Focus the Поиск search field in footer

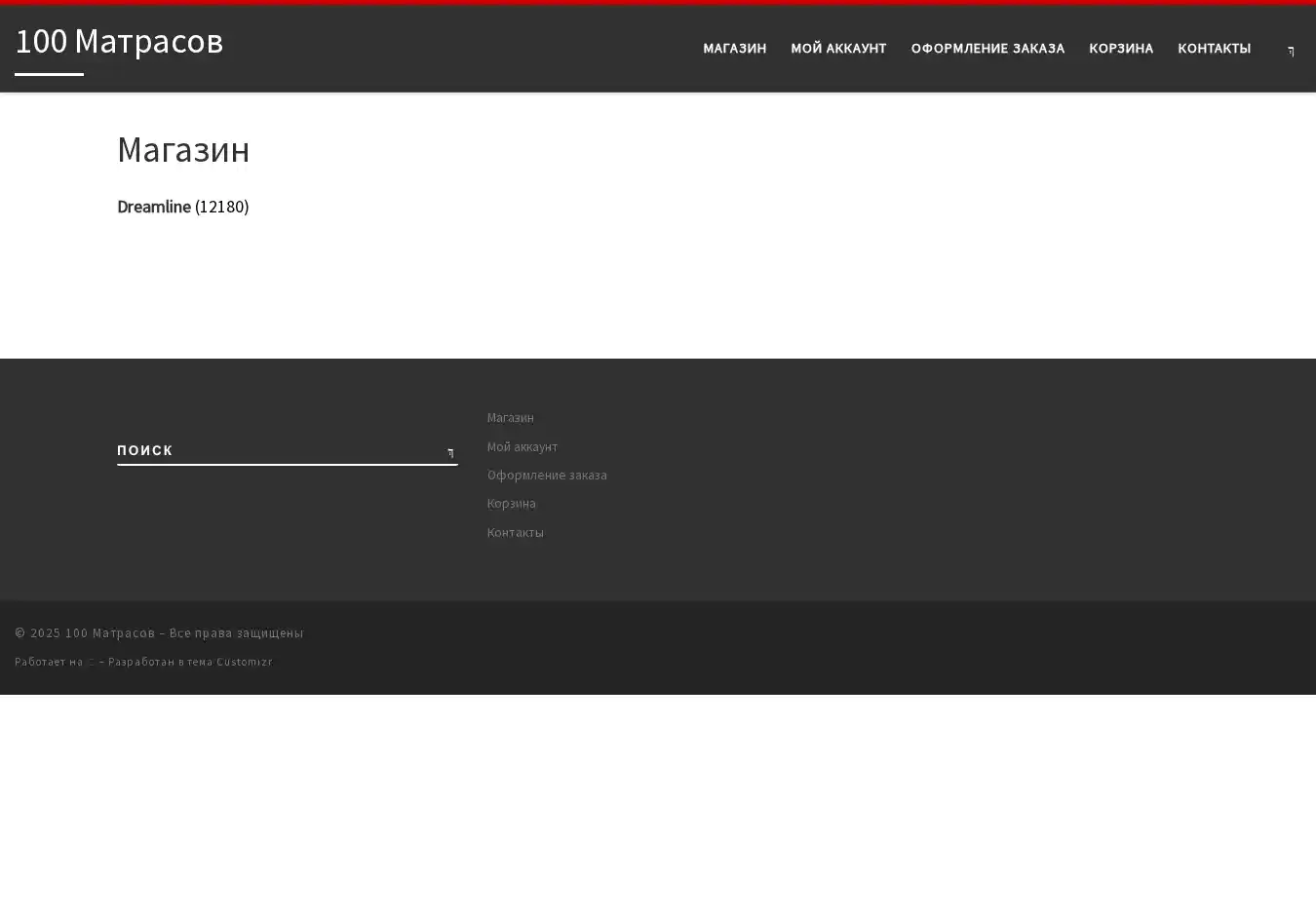(x=273, y=450)
